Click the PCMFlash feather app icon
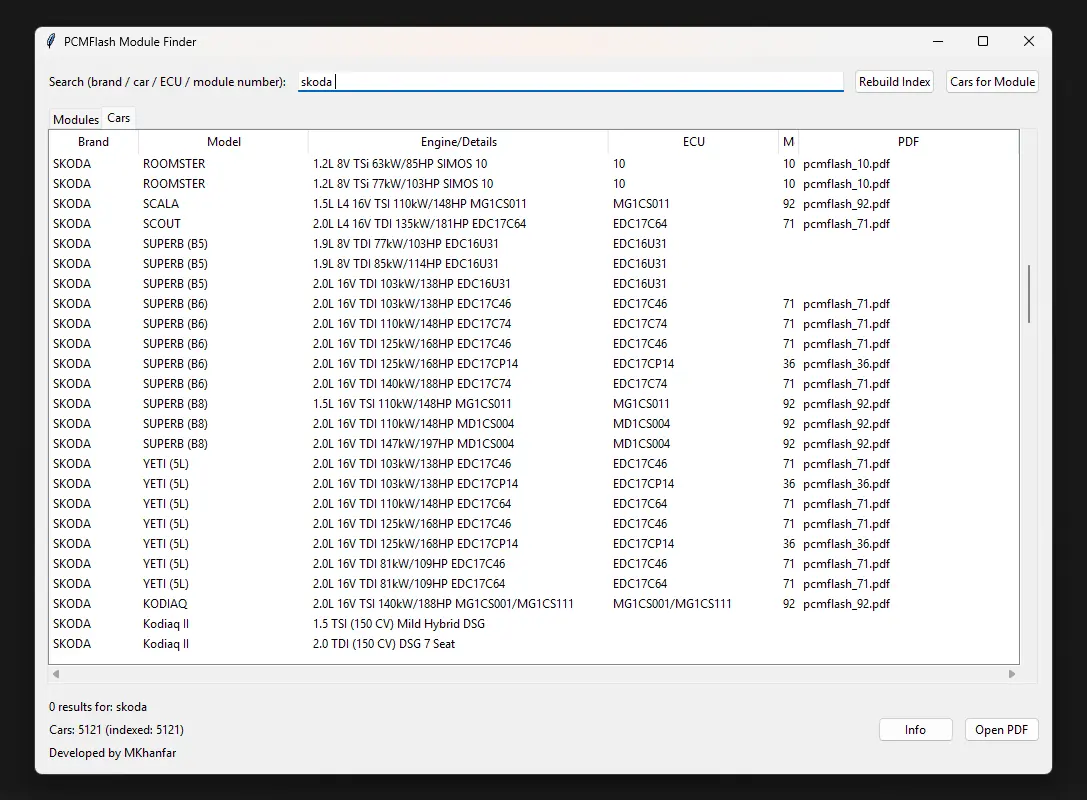This screenshot has width=1087, height=800. point(51,42)
